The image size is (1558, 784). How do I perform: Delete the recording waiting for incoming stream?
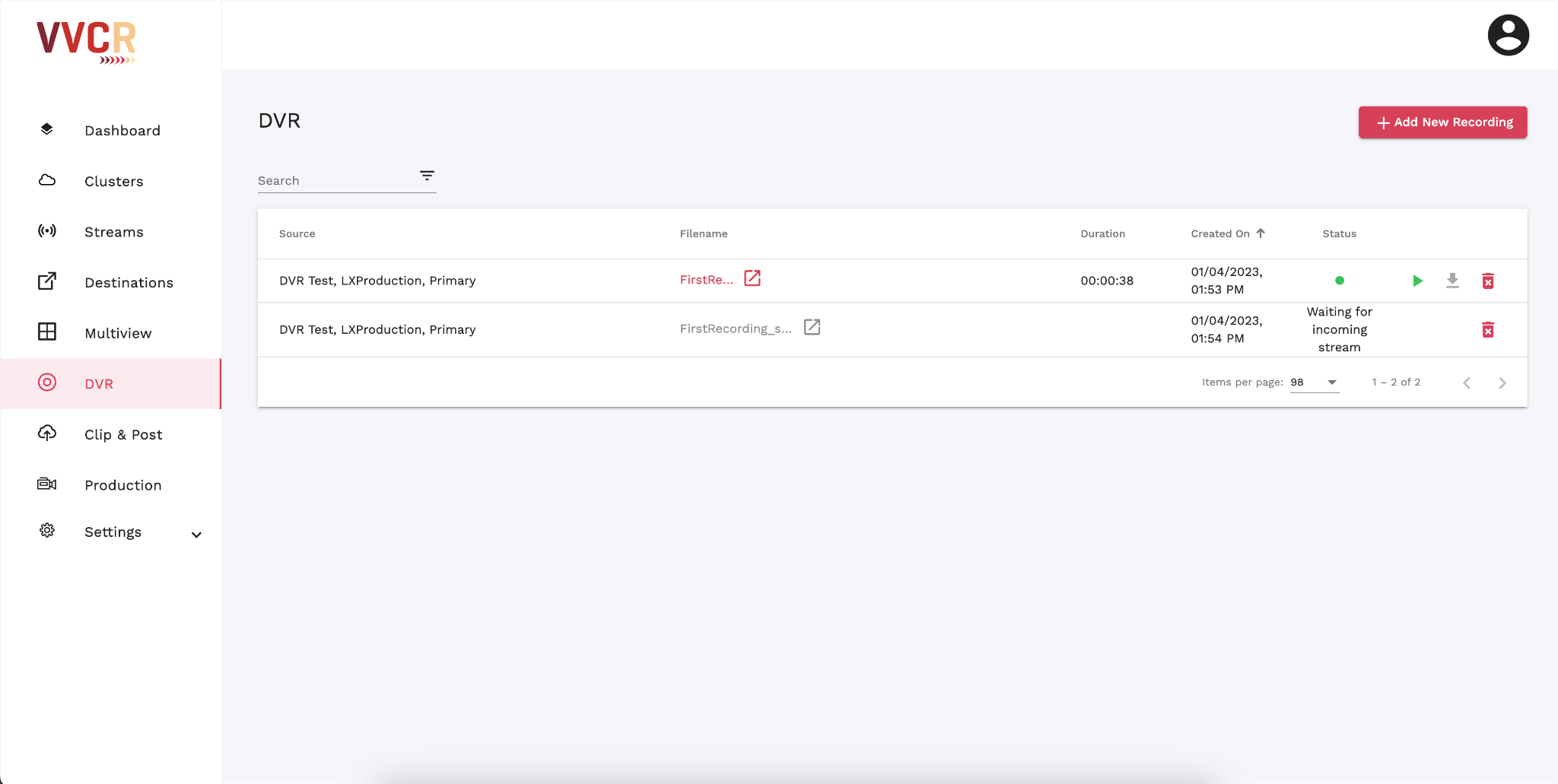click(x=1488, y=329)
